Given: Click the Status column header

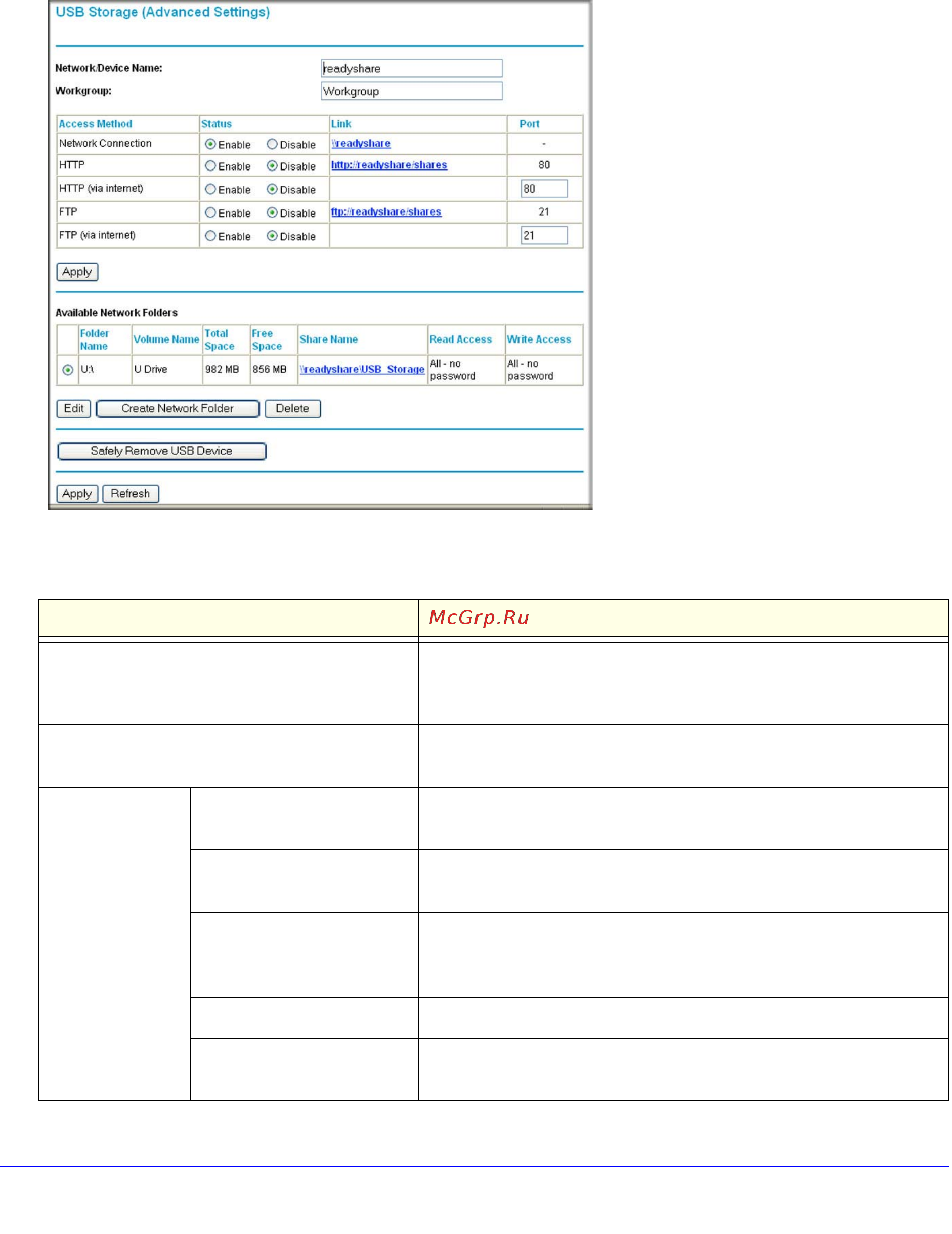Looking at the screenshot, I should [x=217, y=124].
